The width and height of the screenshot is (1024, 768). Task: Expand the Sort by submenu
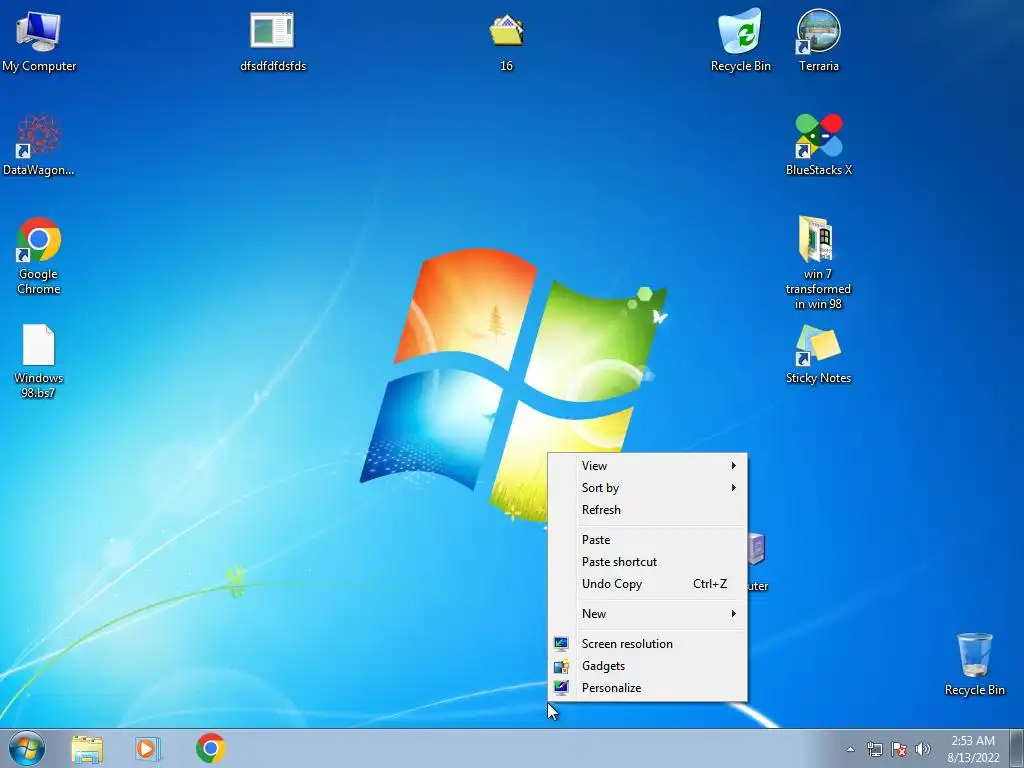click(x=647, y=488)
